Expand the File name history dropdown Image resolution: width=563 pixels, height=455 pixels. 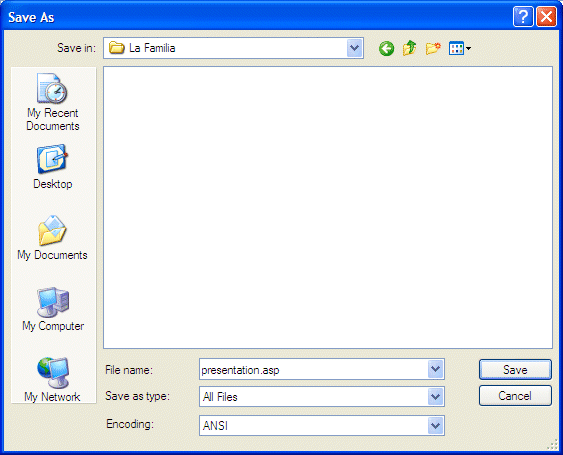pos(436,369)
